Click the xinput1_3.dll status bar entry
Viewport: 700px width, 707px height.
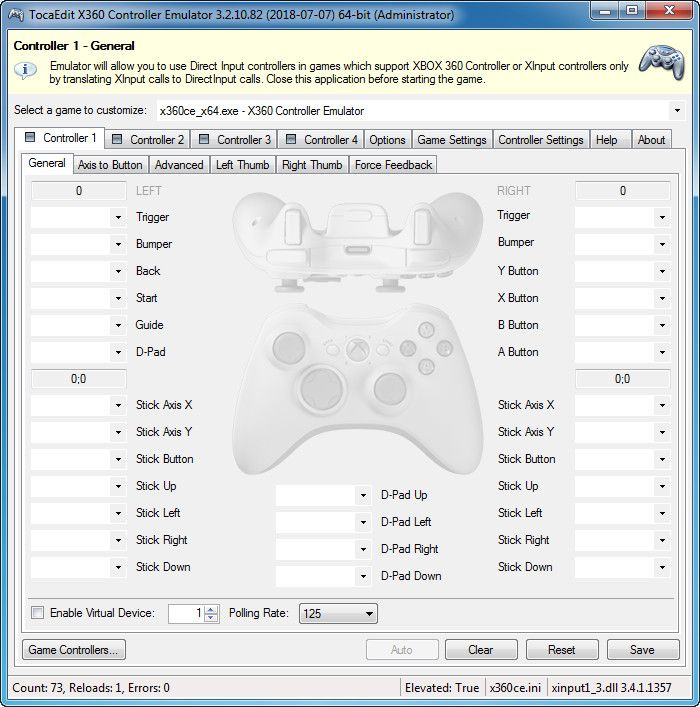[x=611, y=688]
